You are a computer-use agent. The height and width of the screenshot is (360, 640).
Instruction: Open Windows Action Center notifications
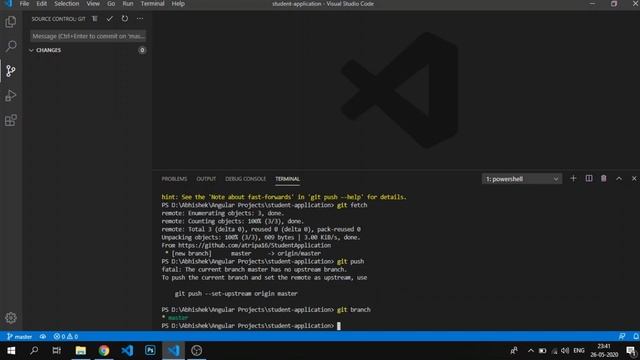tap(631, 351)
